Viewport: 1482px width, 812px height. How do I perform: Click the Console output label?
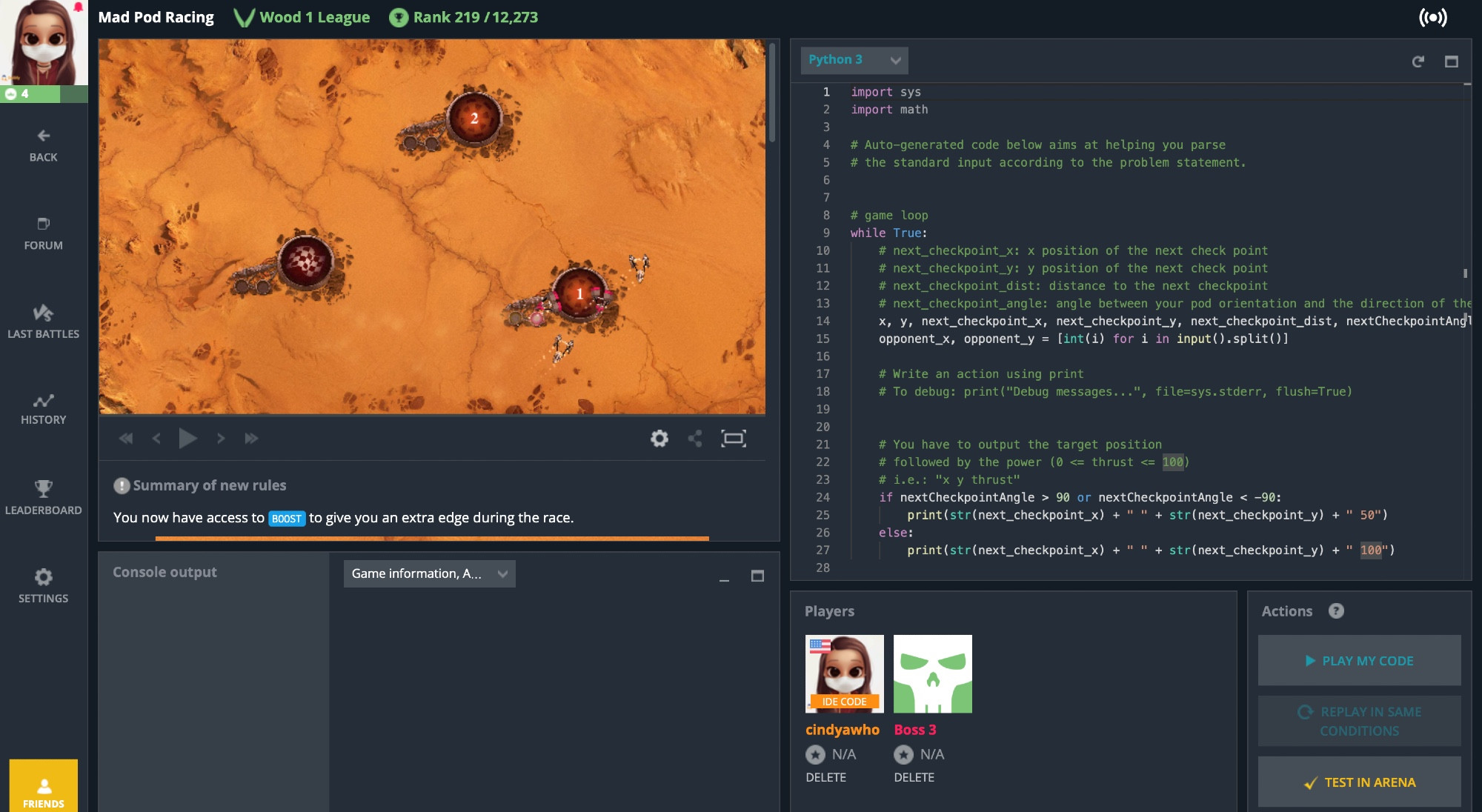click(165, 572)
